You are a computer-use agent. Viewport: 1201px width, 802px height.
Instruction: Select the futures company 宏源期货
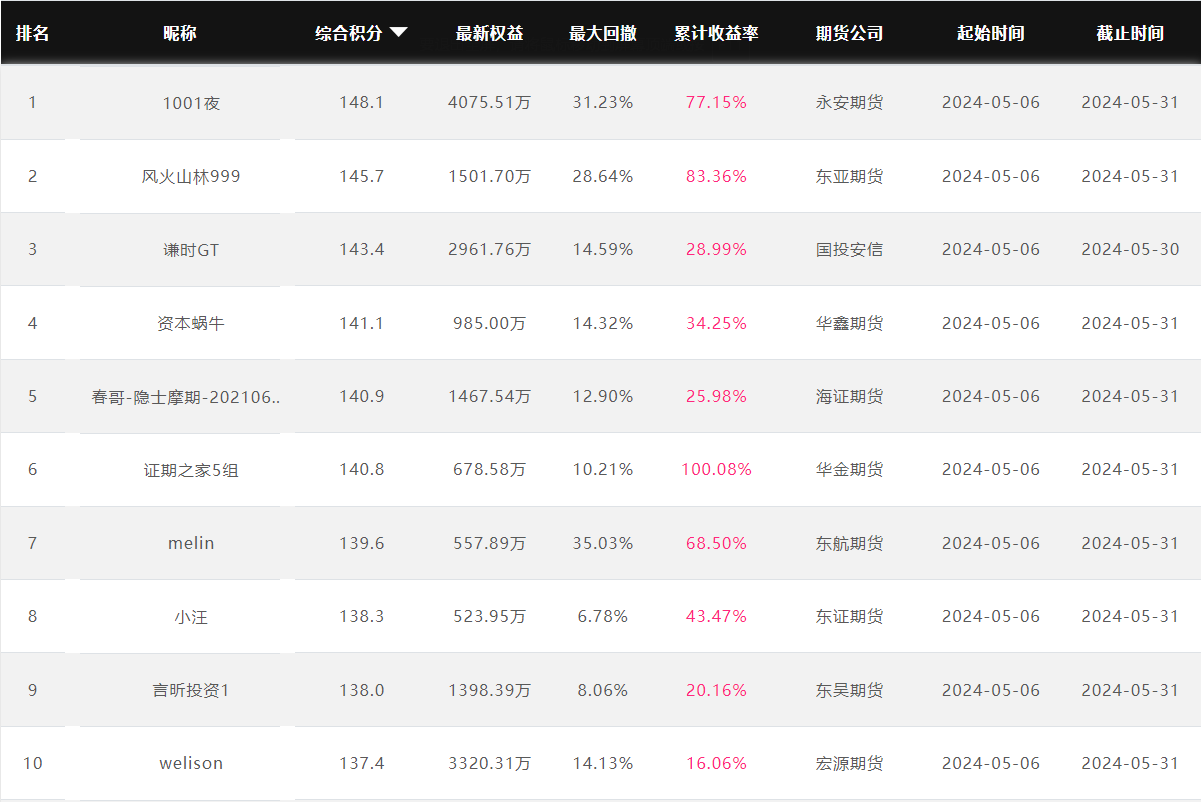click(x=849, y=763)
